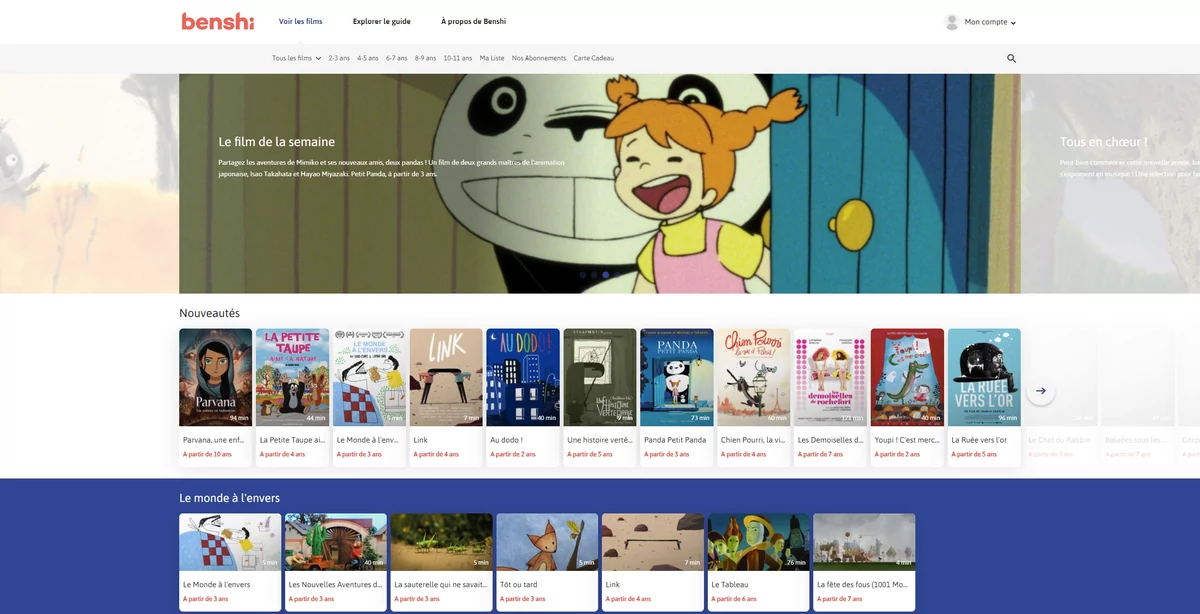1200x614 pixels.
Task: Click the 'Panda Petit Panda' title text
Action: [675, 440]
